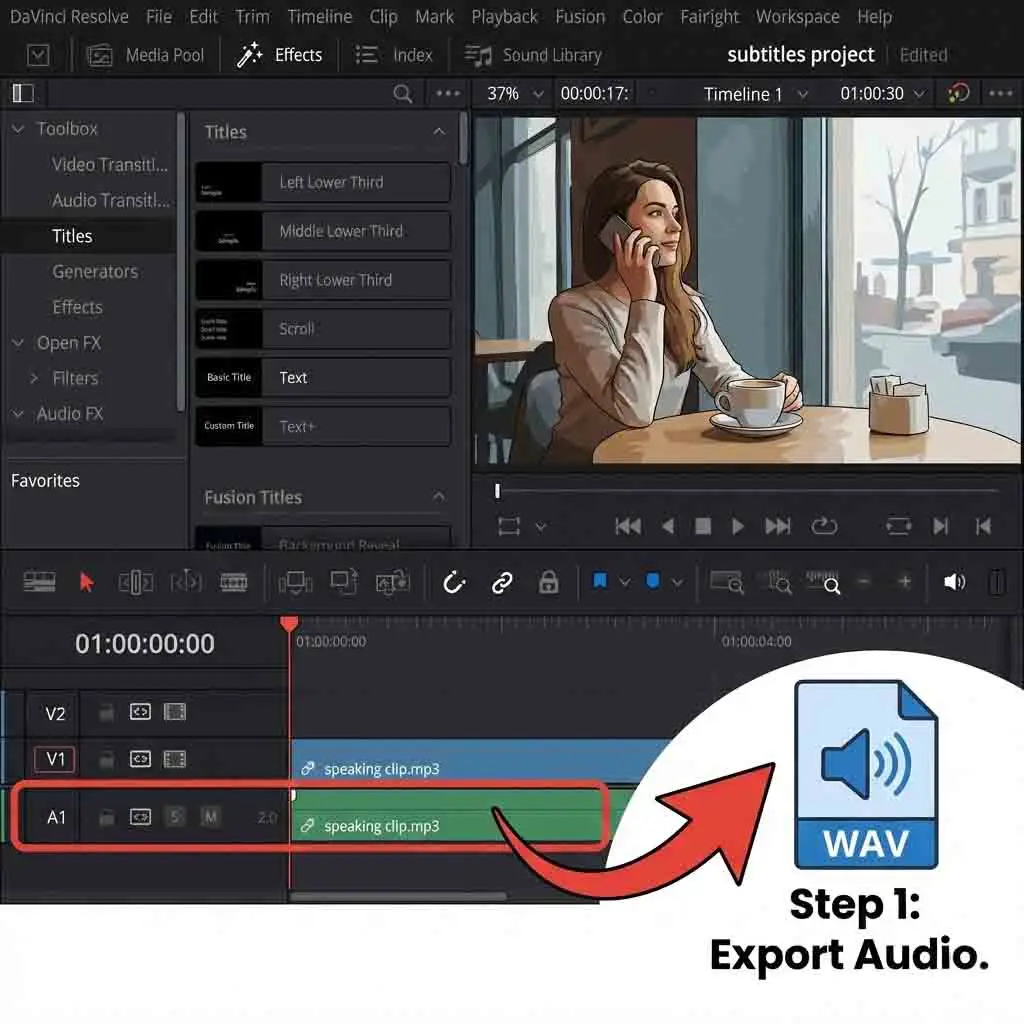Viewport: 1024px width, 1024px height.
Task: Toggle the magnet Snapping icon
Action: [x=455, y=582]
